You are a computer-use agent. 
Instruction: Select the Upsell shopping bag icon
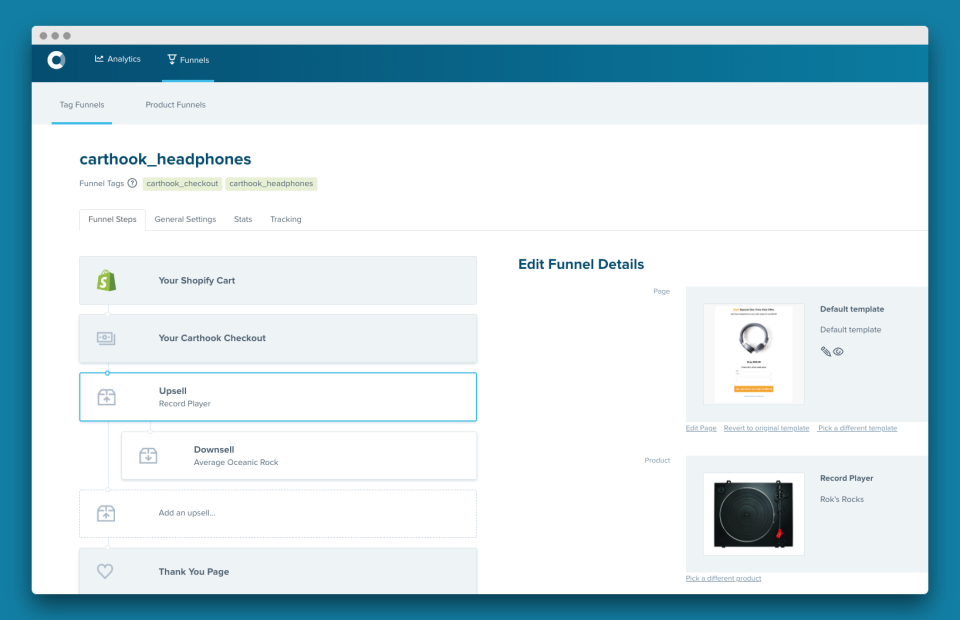coord(105,396)
